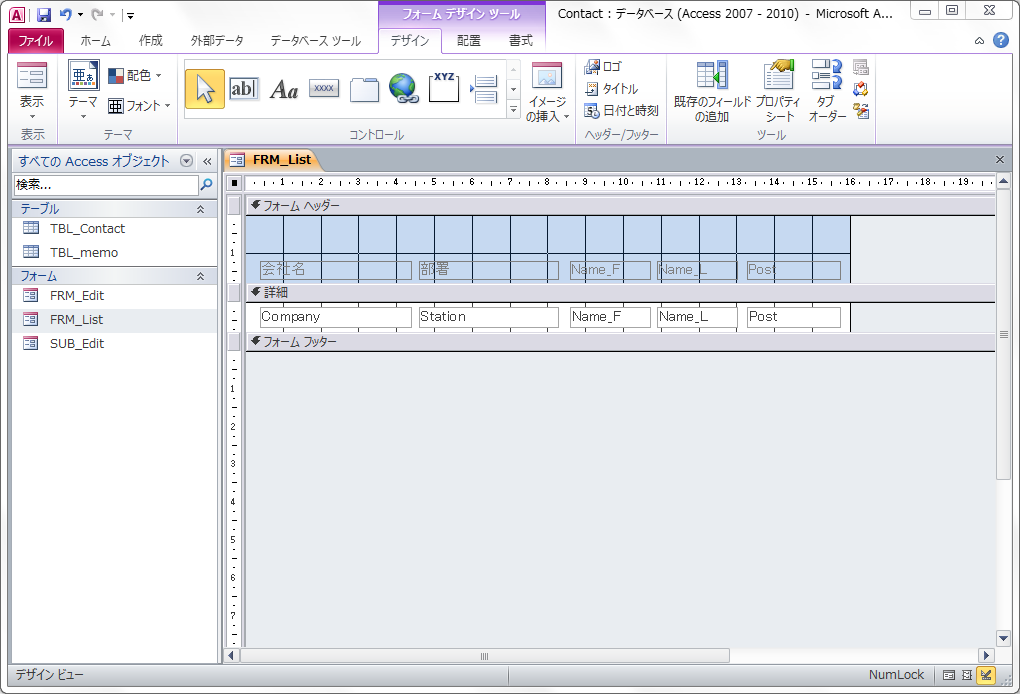The height and width of the screenshot is (694, 1020).
Task: Click the Design View status bar icon
Action: [986, 675]
